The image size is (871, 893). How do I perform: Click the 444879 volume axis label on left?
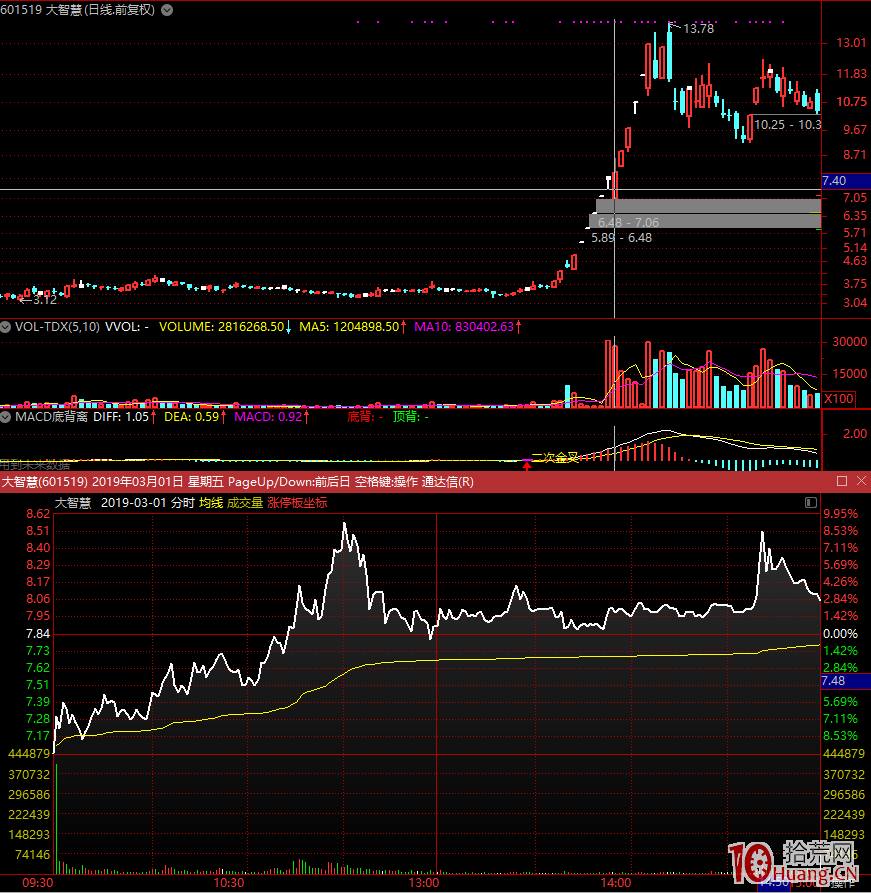coord(29,753)
